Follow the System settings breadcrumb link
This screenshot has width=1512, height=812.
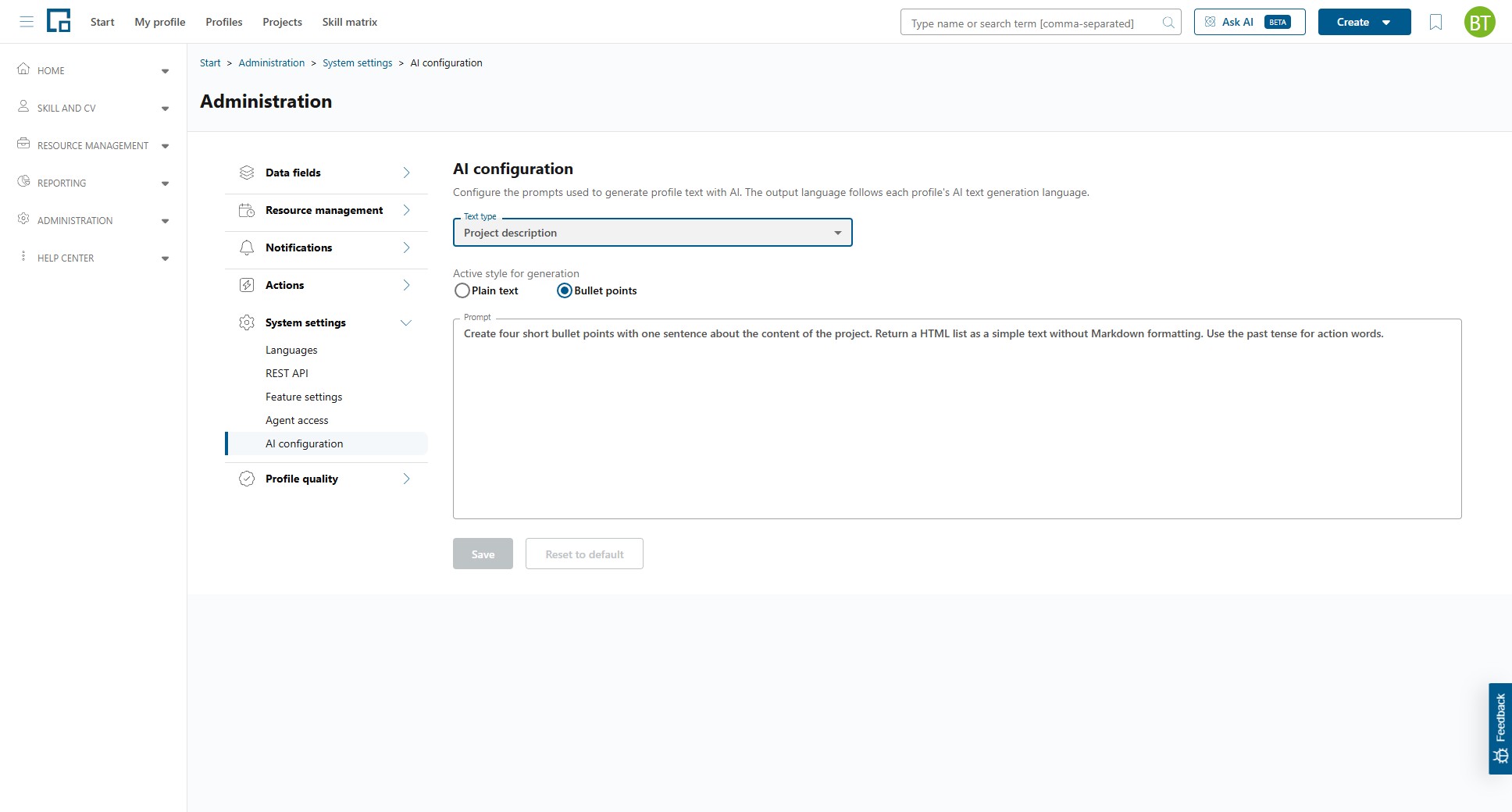coord(358,62)
